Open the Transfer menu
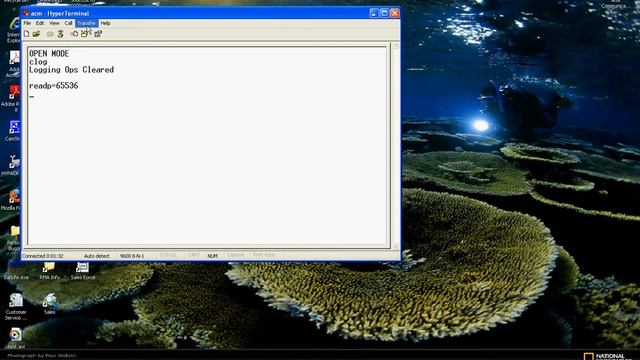This screenshot has height=360, width=640. click(x=87, y=23)
